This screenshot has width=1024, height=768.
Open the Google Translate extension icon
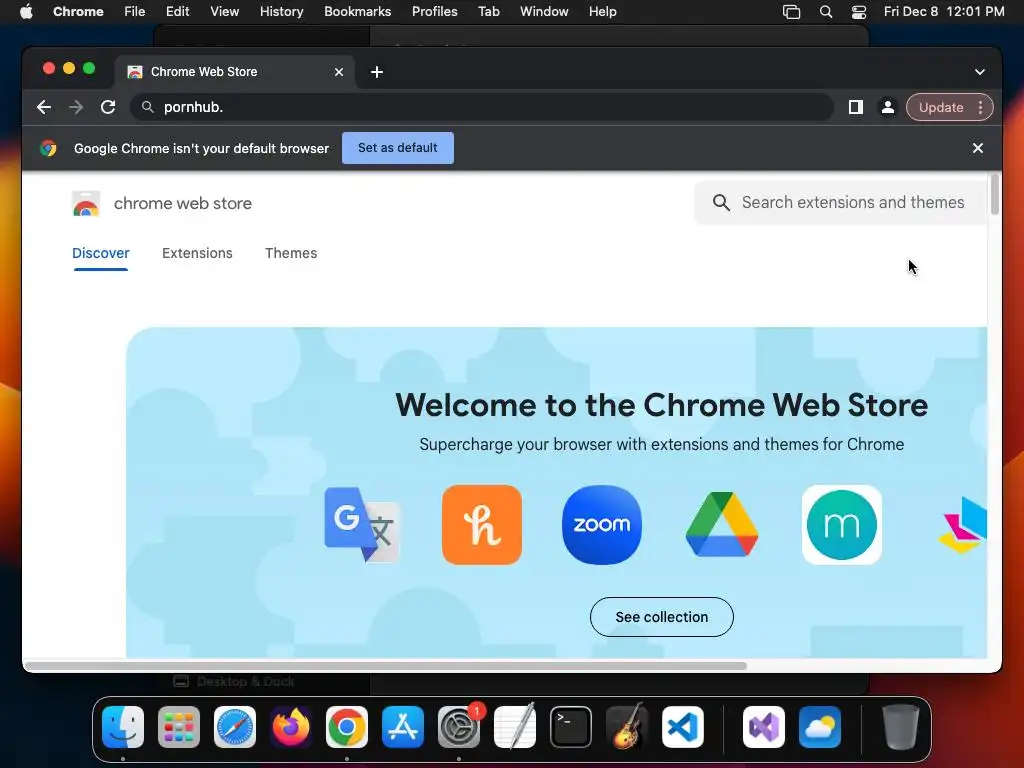(362, 525)
